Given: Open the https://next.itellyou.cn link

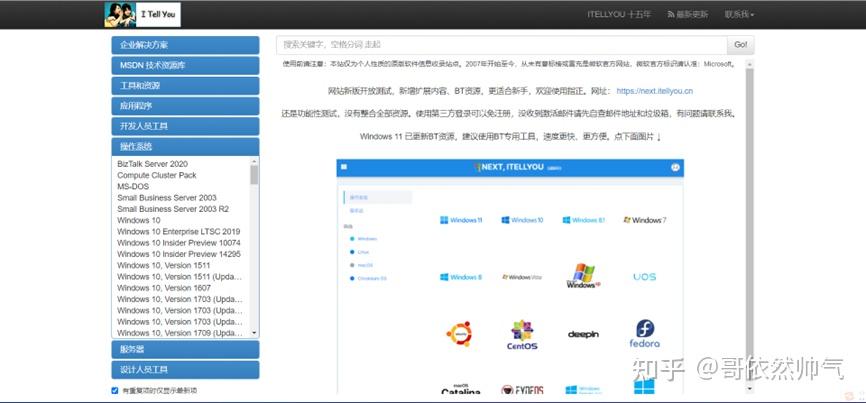Looking at the screenshot, I should click(x=654, y=91).
